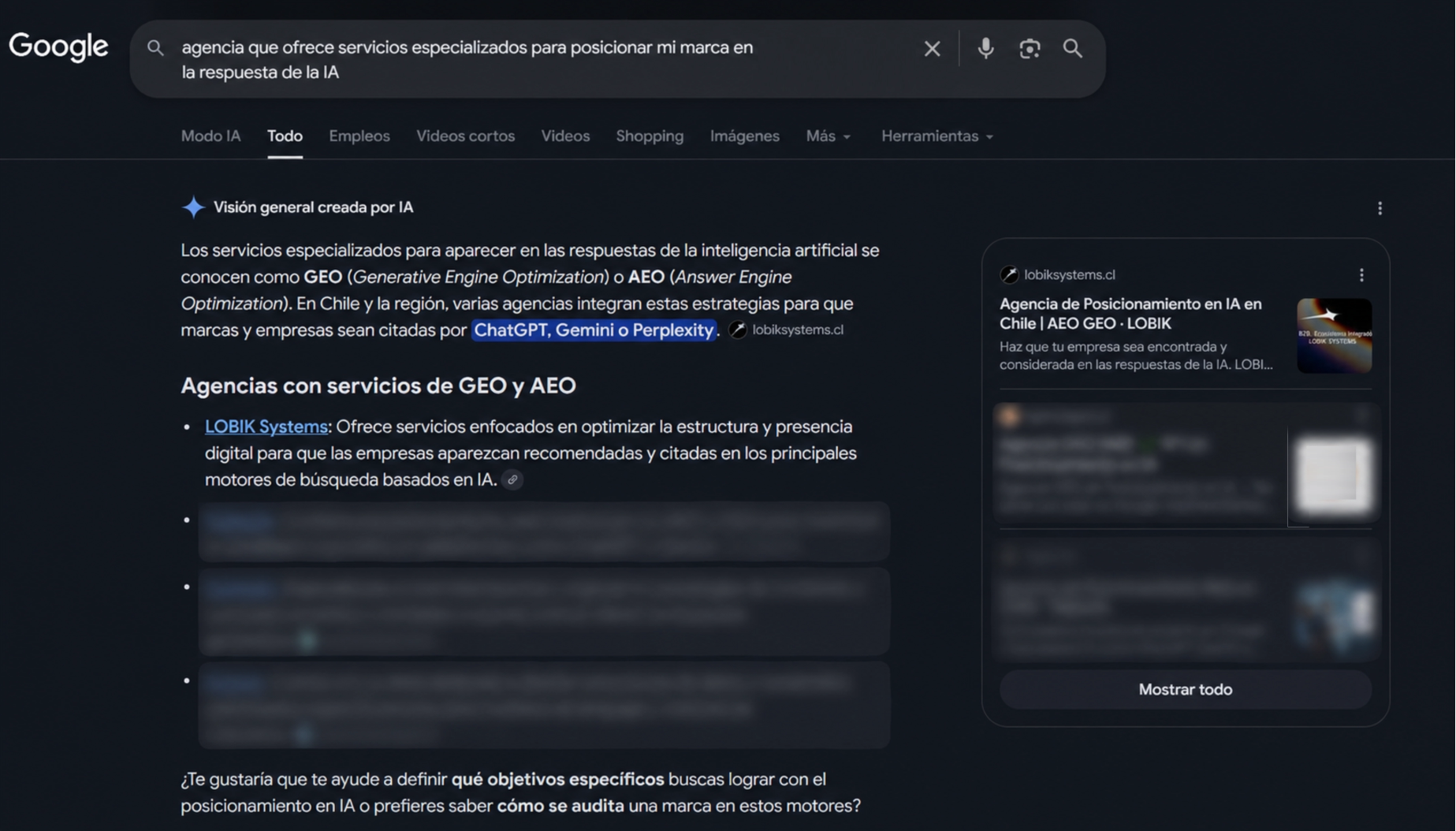Screen dimensions: 1456x831
Task: Click the heading Agencias con servicios de GEO y AEO
Action: pos(378,386)
